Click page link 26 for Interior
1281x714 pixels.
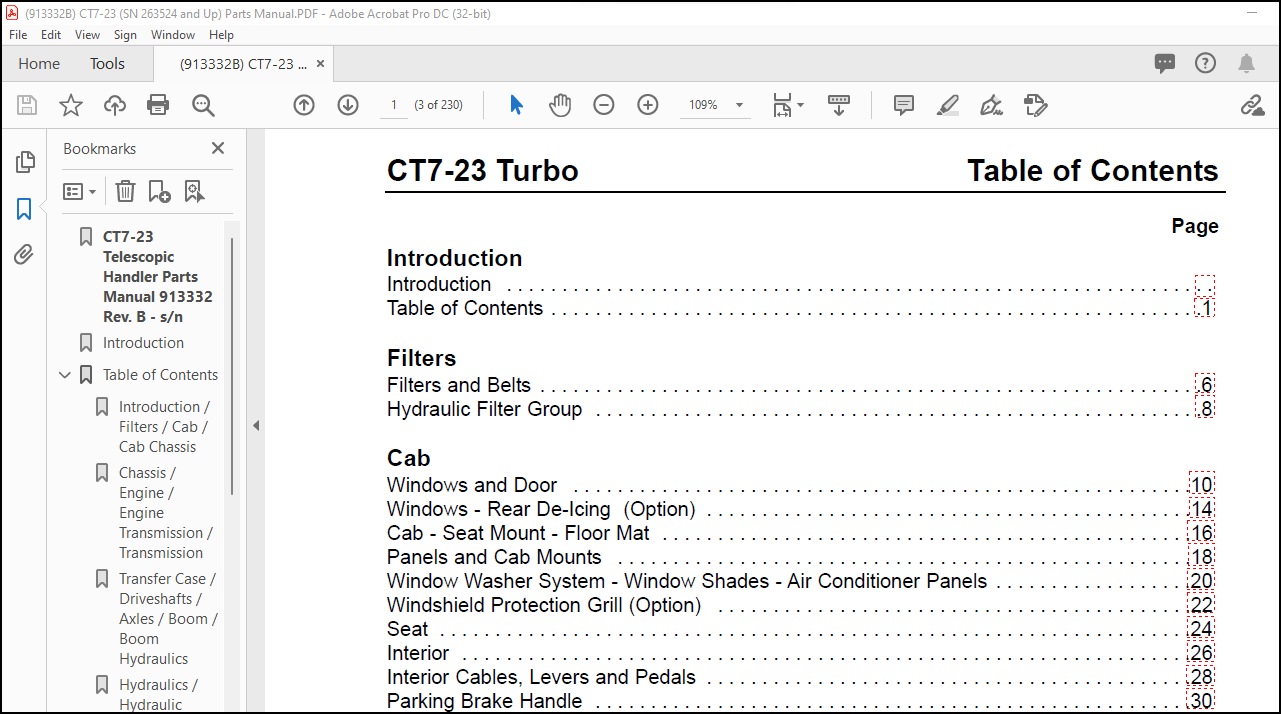(1201, 653)
